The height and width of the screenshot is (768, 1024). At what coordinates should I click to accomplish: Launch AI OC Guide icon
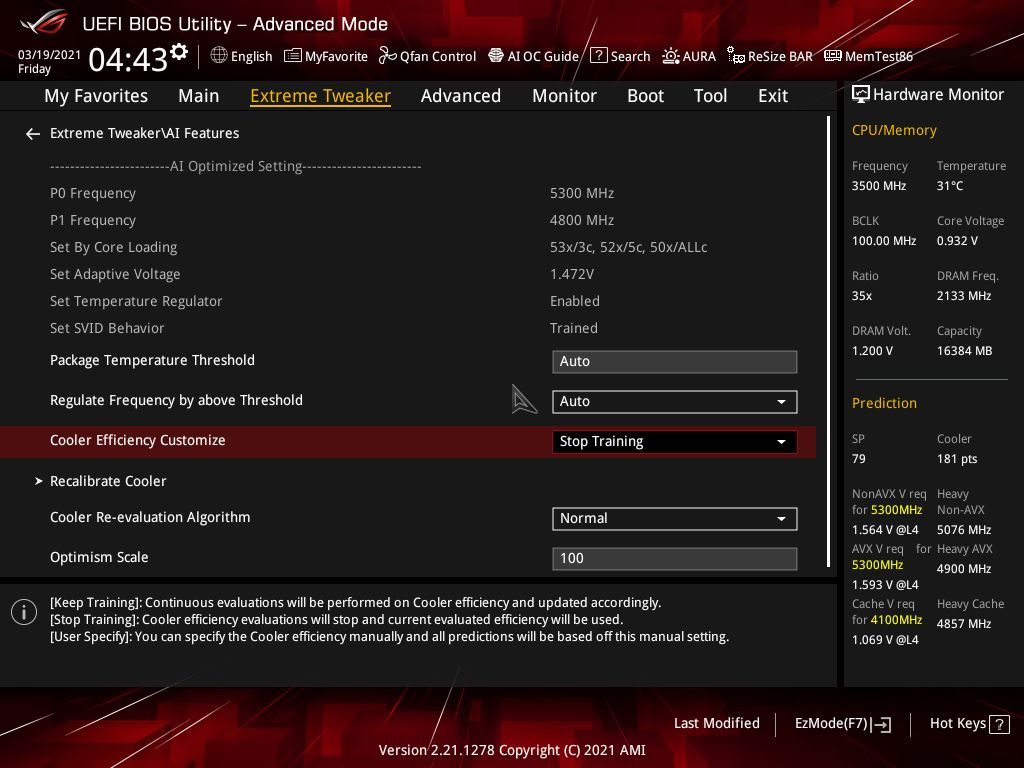[x=496, y=56]
